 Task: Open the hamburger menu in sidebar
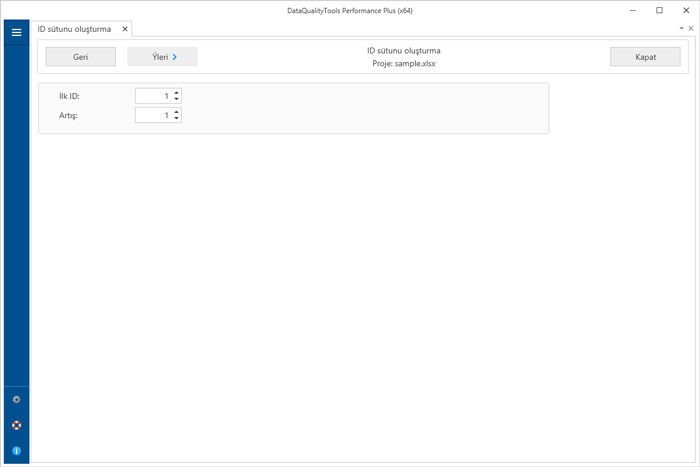point(17,32)
